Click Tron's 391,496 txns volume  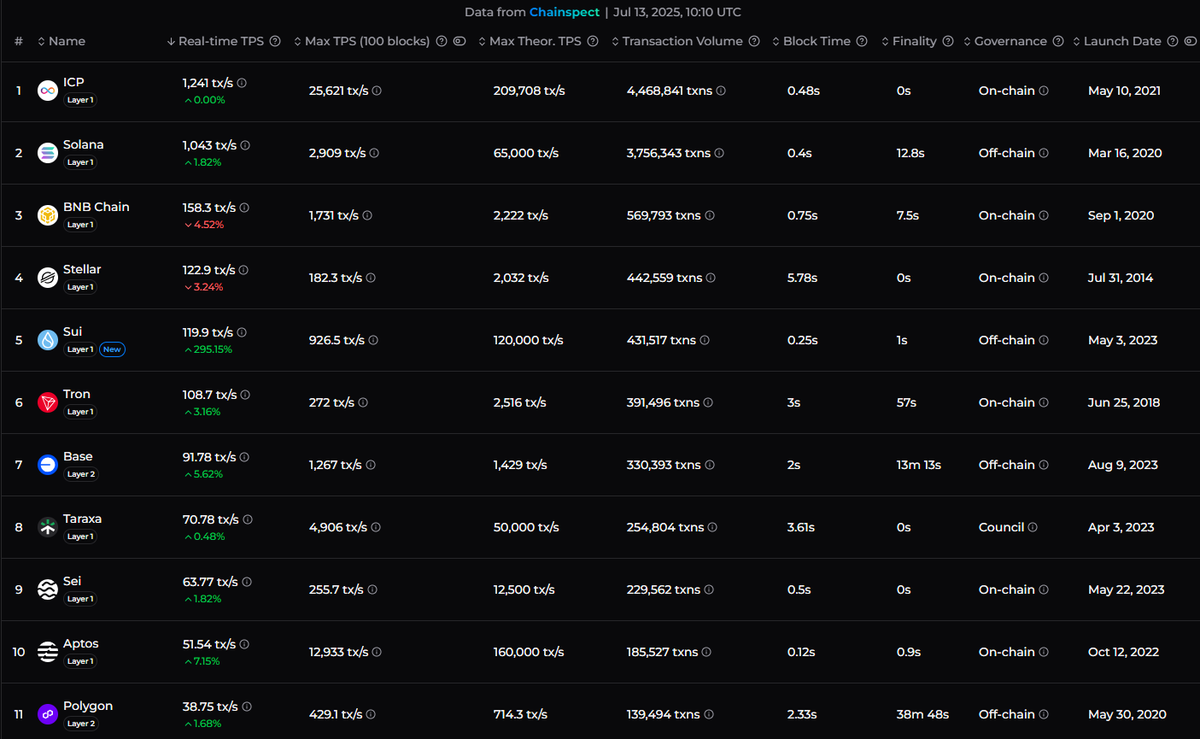pyautogui.click(x=663, y=402)
